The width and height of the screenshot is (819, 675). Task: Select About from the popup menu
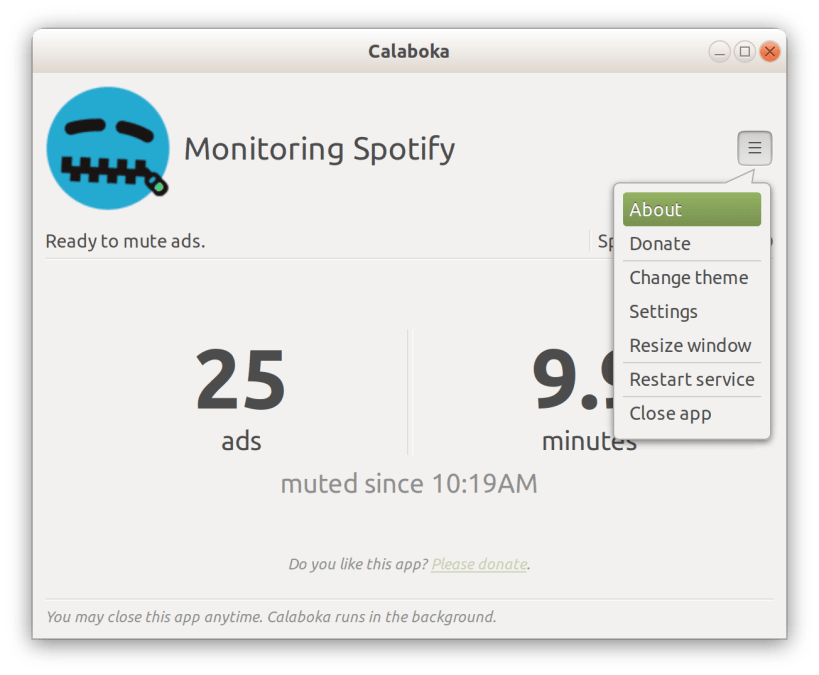tap(692, 210)
